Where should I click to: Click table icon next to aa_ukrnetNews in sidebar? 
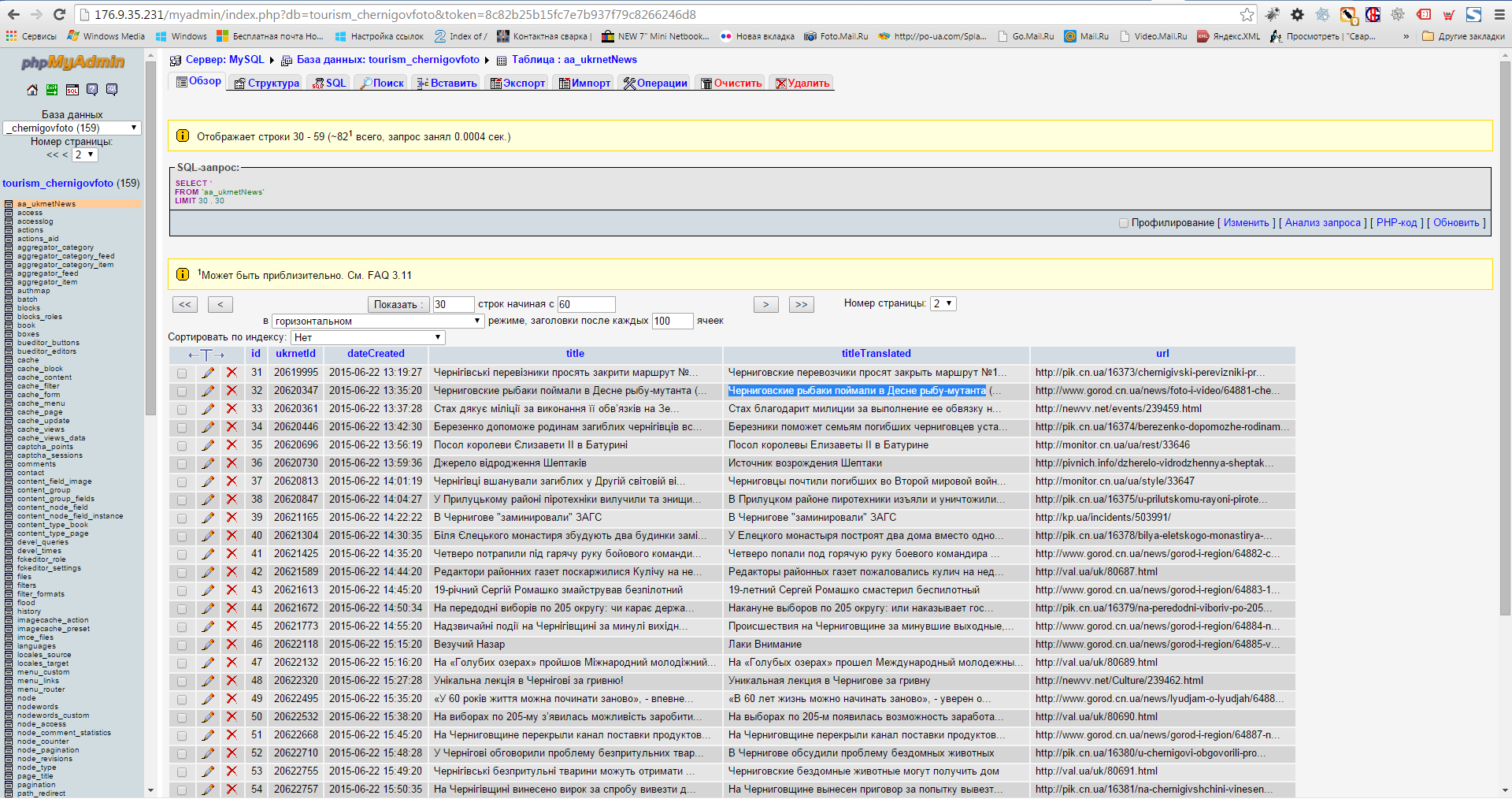coord(9,204)
